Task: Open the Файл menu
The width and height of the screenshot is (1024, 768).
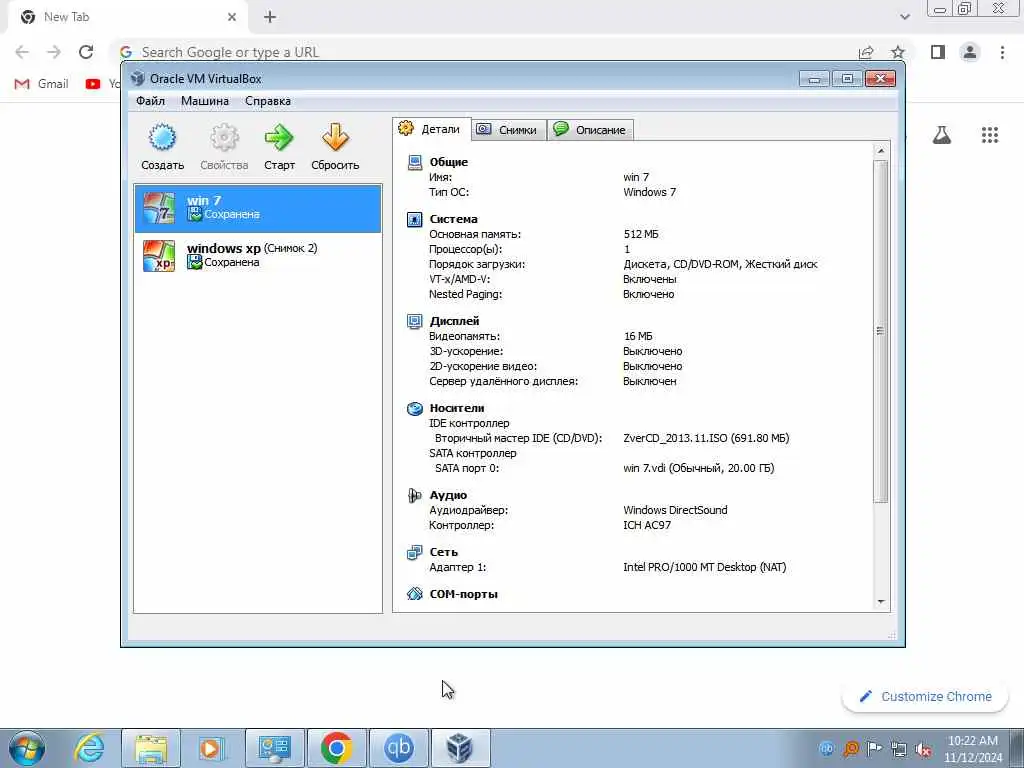Action: pos(150,101)
